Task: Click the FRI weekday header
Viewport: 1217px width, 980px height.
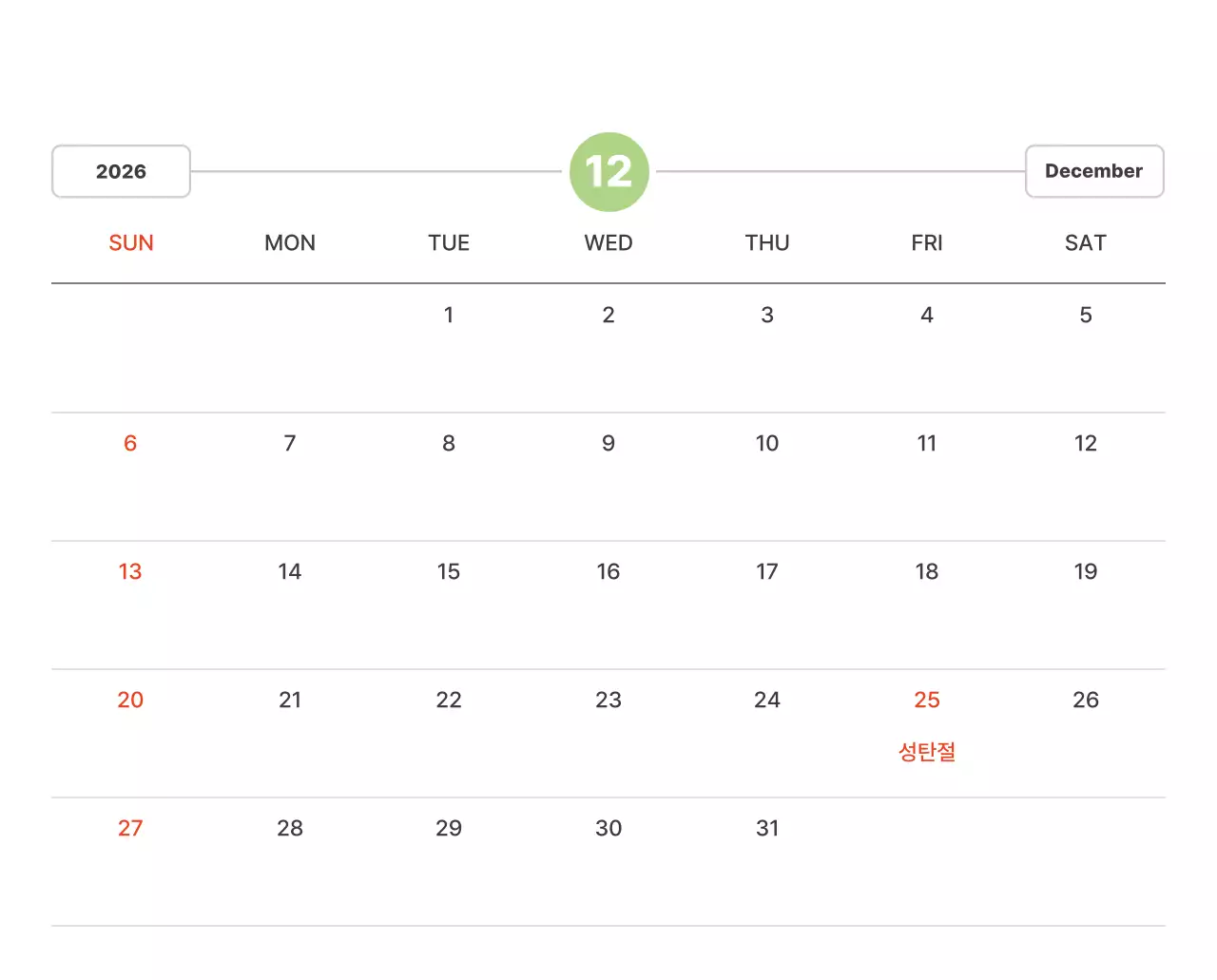Action: (x=926, y=243)
